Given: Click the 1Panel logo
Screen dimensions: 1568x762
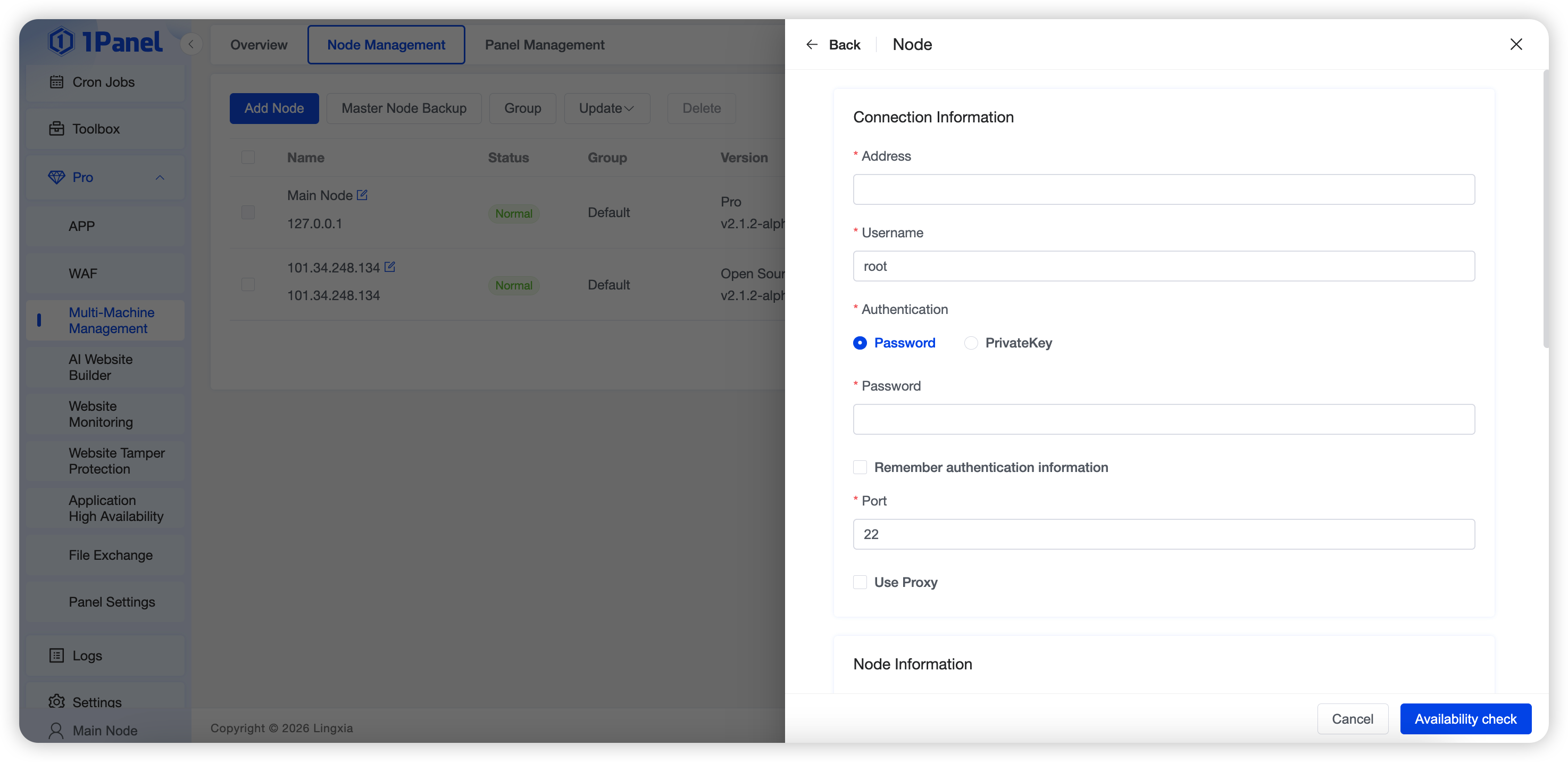Looking at the screenshot, I should [105, 42].
